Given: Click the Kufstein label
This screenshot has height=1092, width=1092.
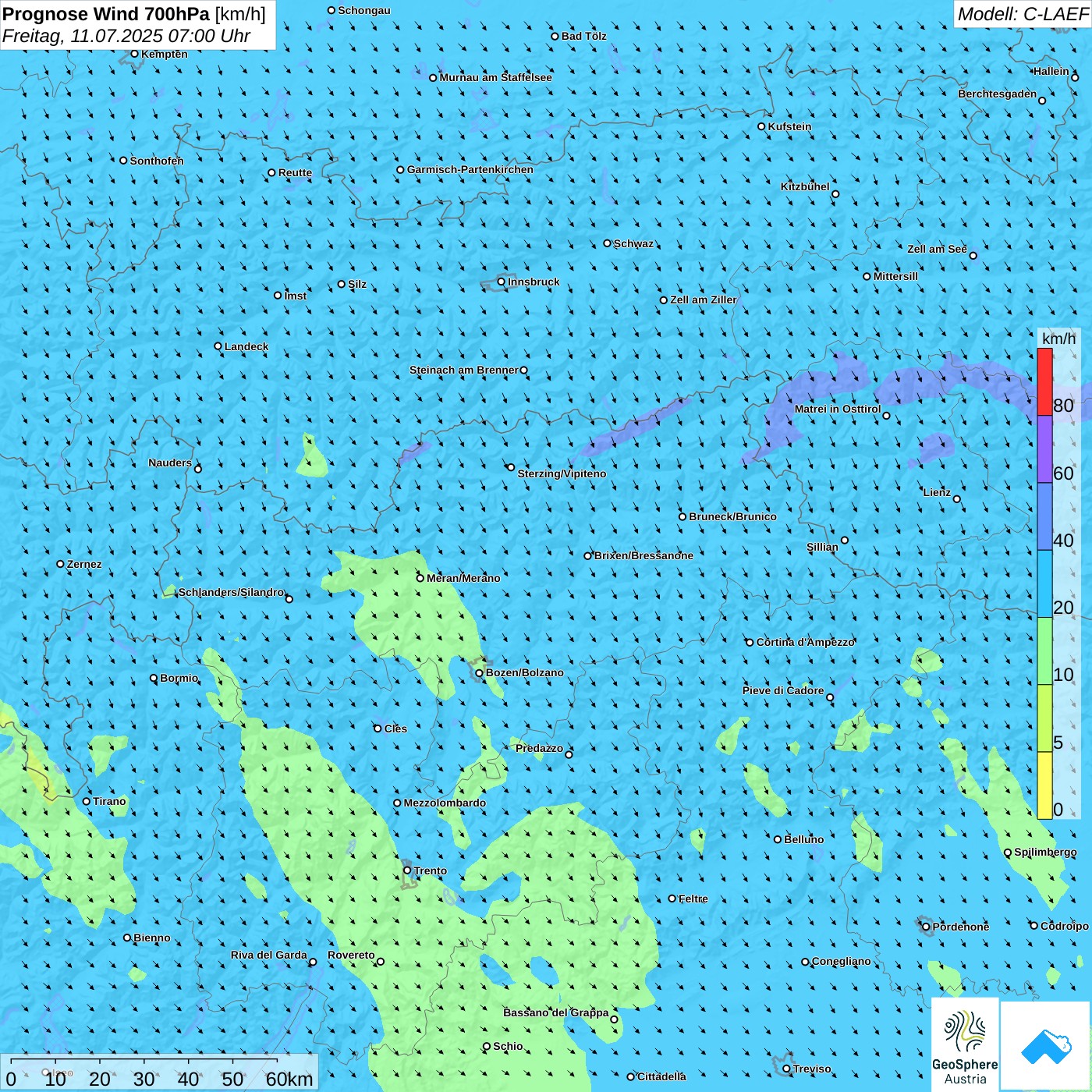Looking at the screenshot, I should click(x=789, y=126).
